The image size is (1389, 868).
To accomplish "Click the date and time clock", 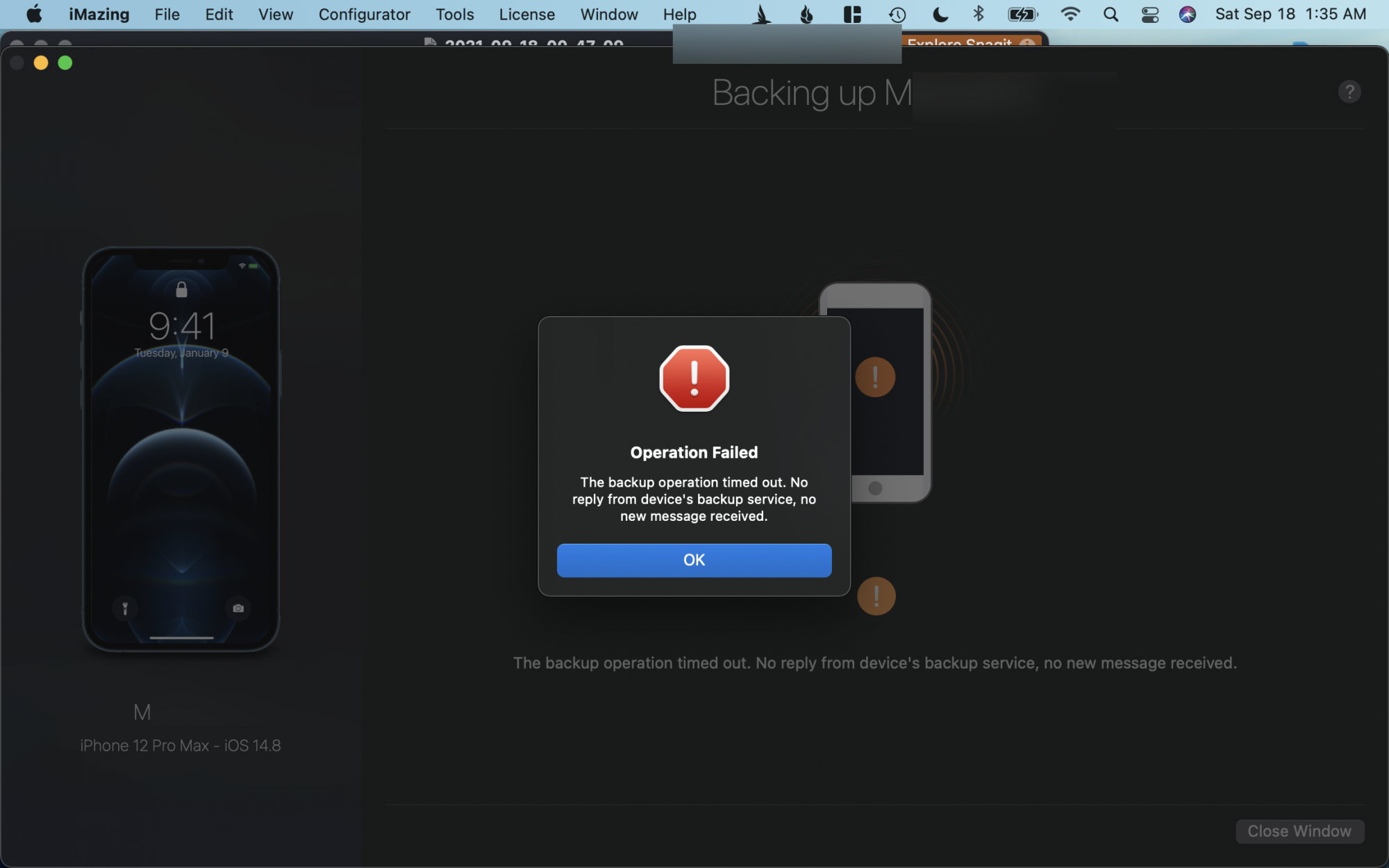I will click(x=1290, y=15).
